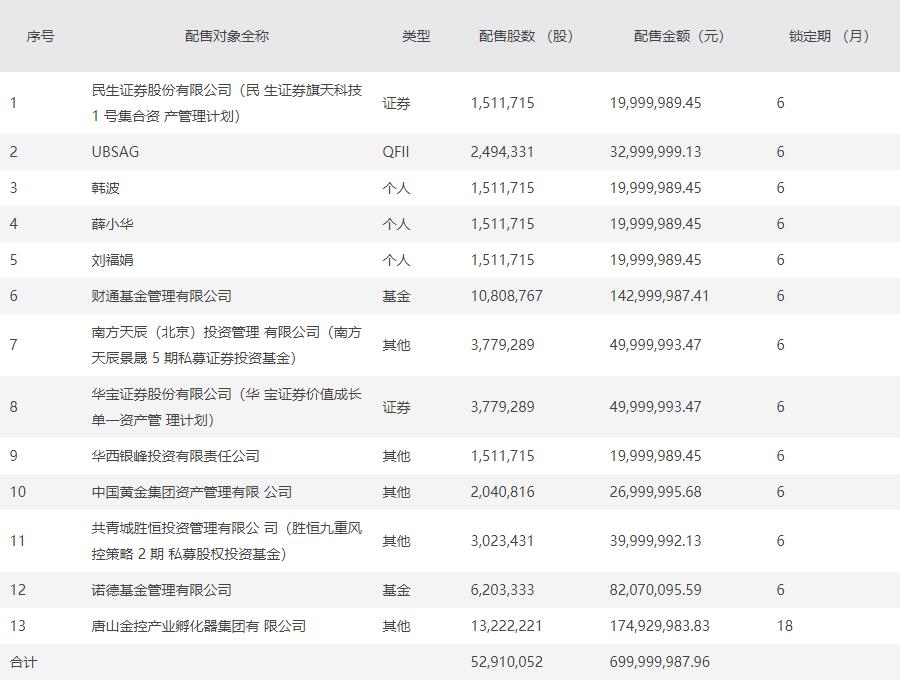Click 个人 type in 薛小华 row
The height and width of the screenshot is (682, 900).
pos(396,224)
